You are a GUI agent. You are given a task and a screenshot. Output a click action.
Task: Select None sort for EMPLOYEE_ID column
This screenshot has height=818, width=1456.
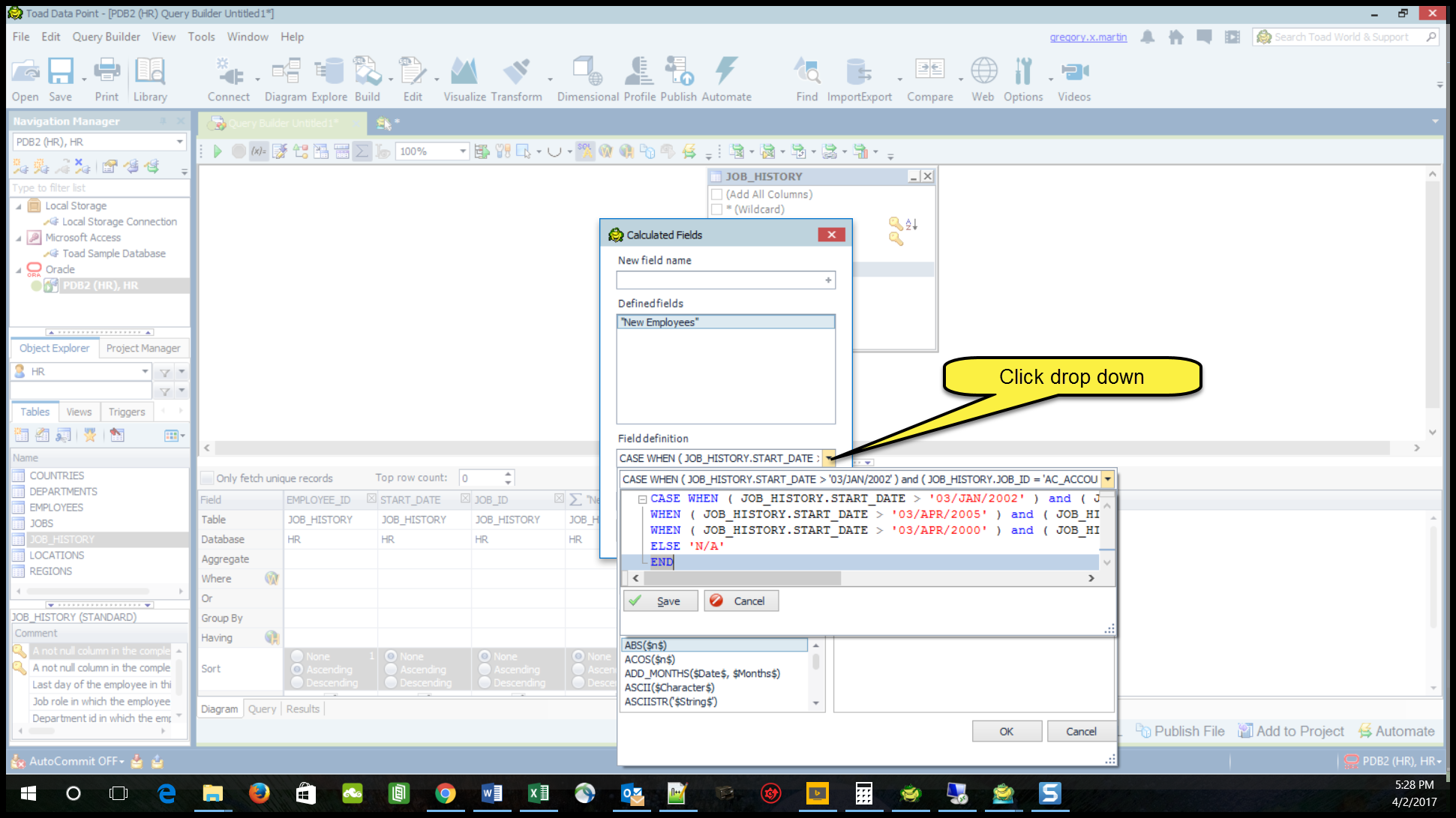click(x=298, y=656)
